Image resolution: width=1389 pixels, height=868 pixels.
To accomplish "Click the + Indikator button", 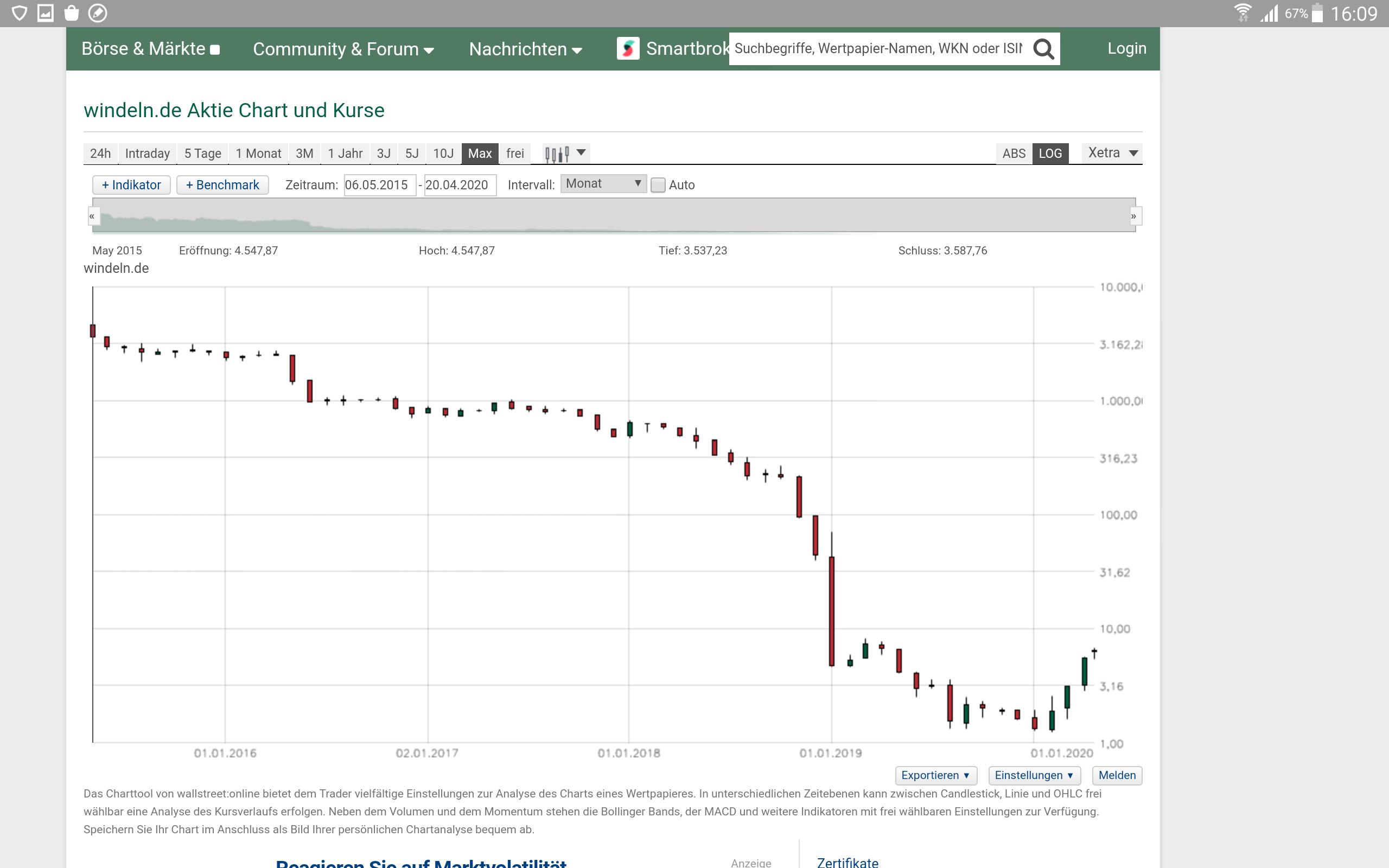I will tap(131, 185).
